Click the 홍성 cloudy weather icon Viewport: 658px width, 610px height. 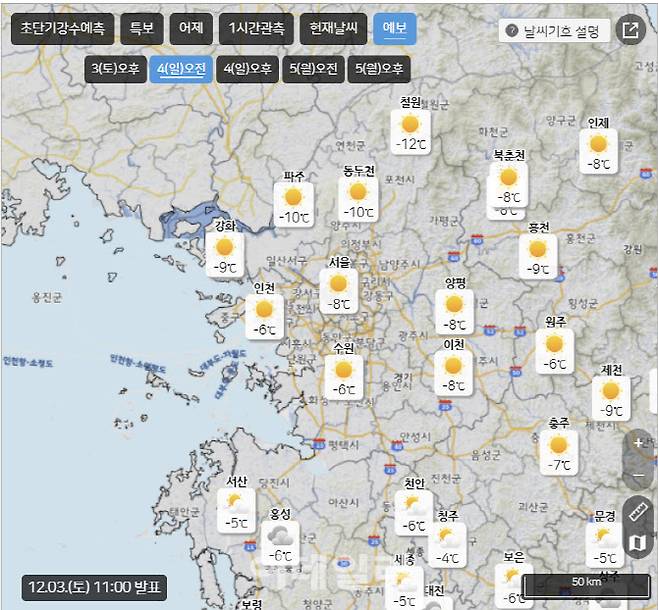[280, 536]
